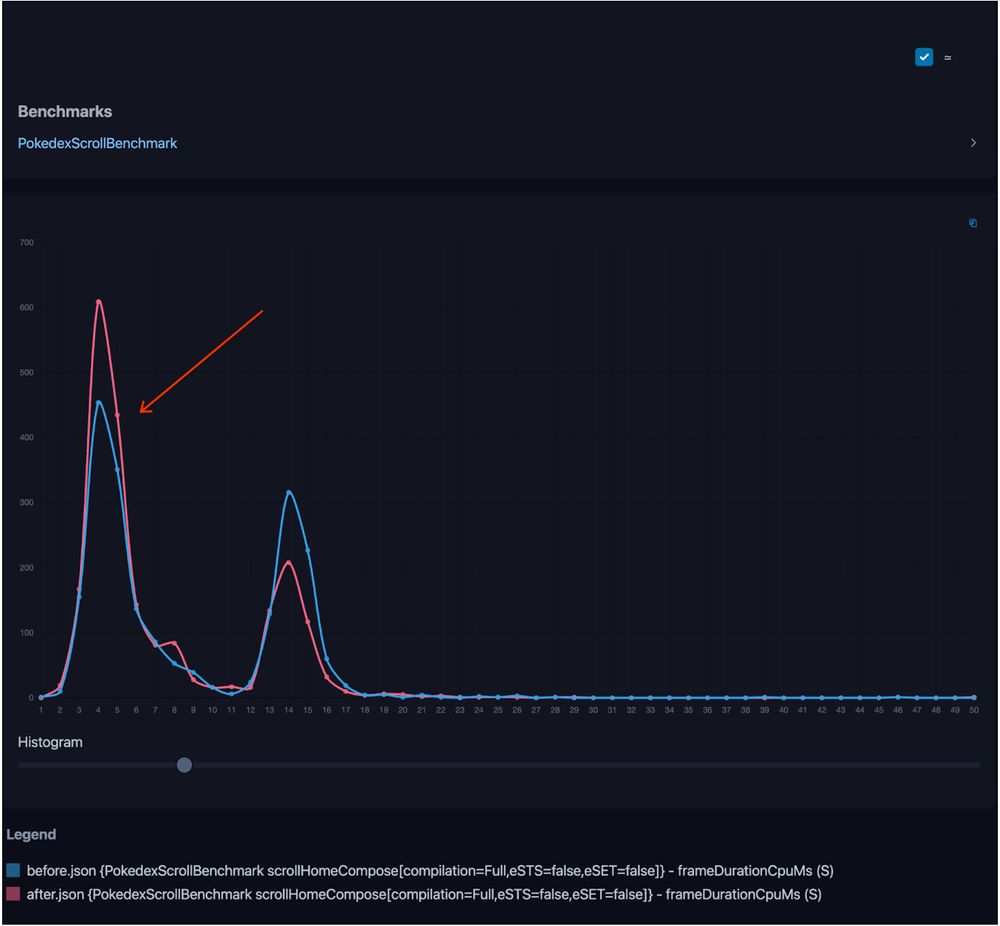Screen dimensions: 1000x926
Task: Click the red data point the arrow points at
Action: (x=117, y=415)
